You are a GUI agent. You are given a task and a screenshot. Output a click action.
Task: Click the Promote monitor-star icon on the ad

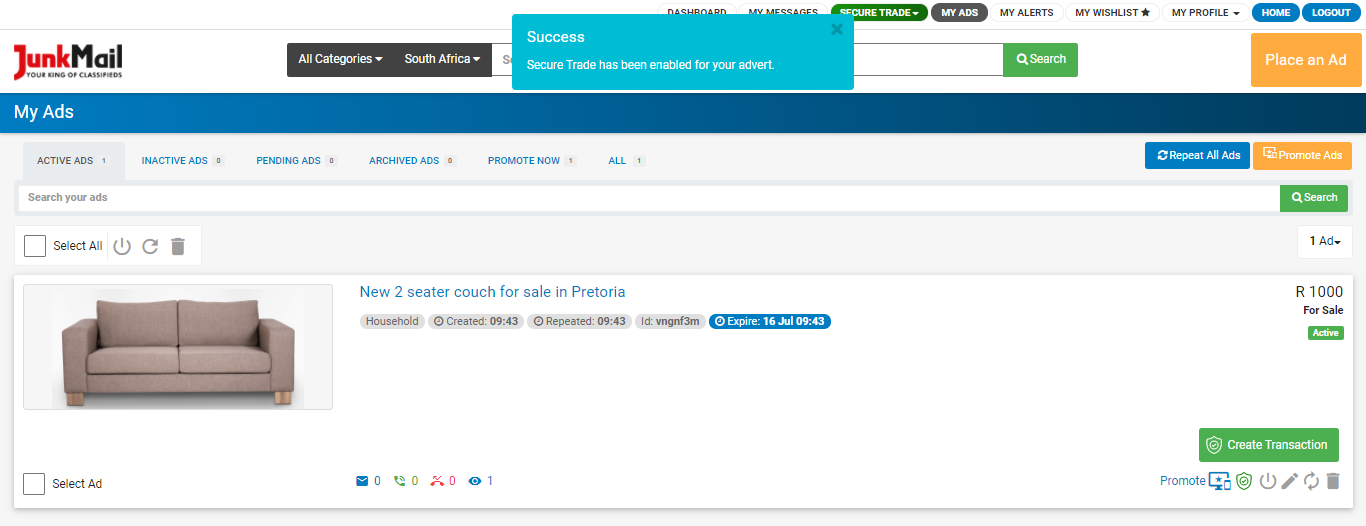pyautogui.click(x=1220, y=481)
